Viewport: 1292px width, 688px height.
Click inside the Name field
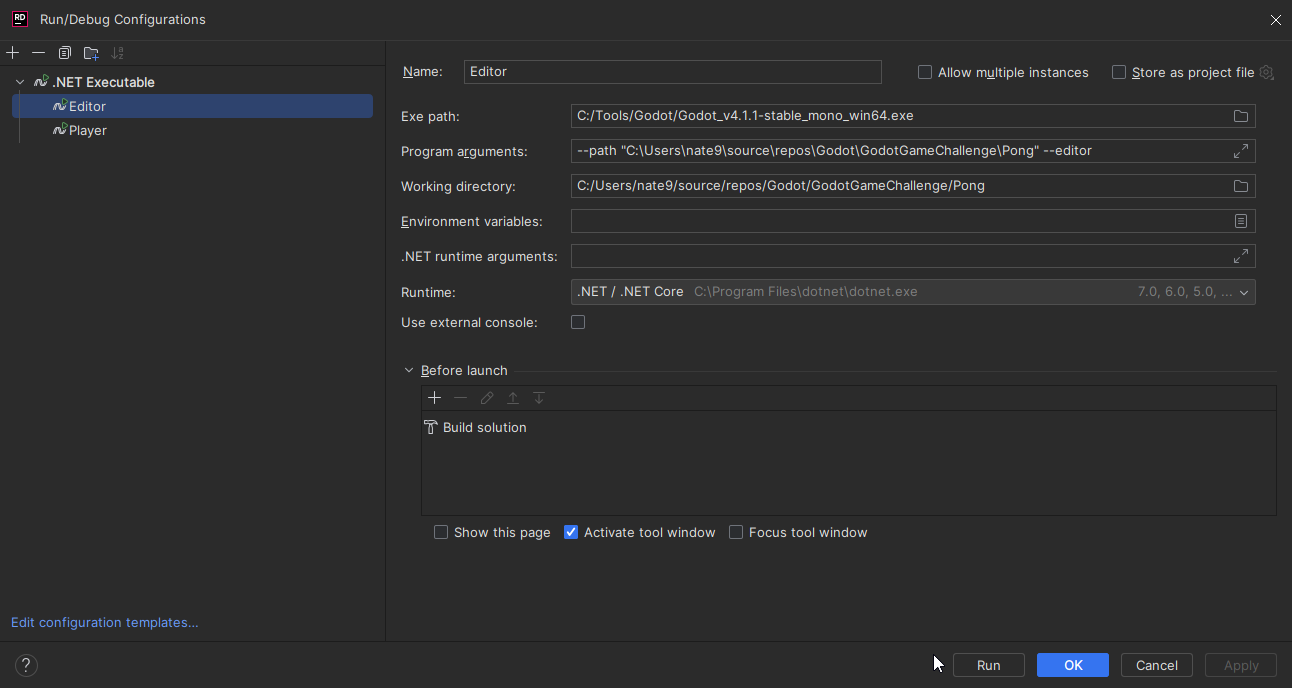pyautogui.click(x=672, y=72)
